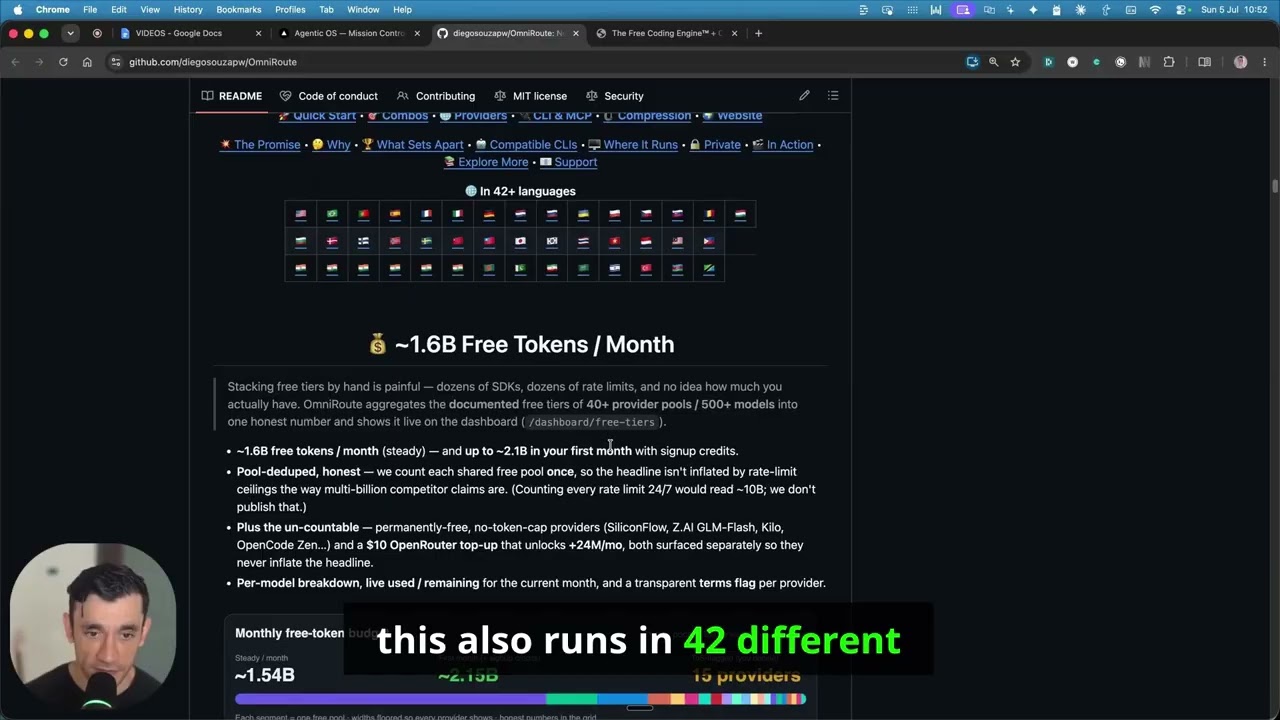Select the Israel flag translation

click(x=615, y=268)
